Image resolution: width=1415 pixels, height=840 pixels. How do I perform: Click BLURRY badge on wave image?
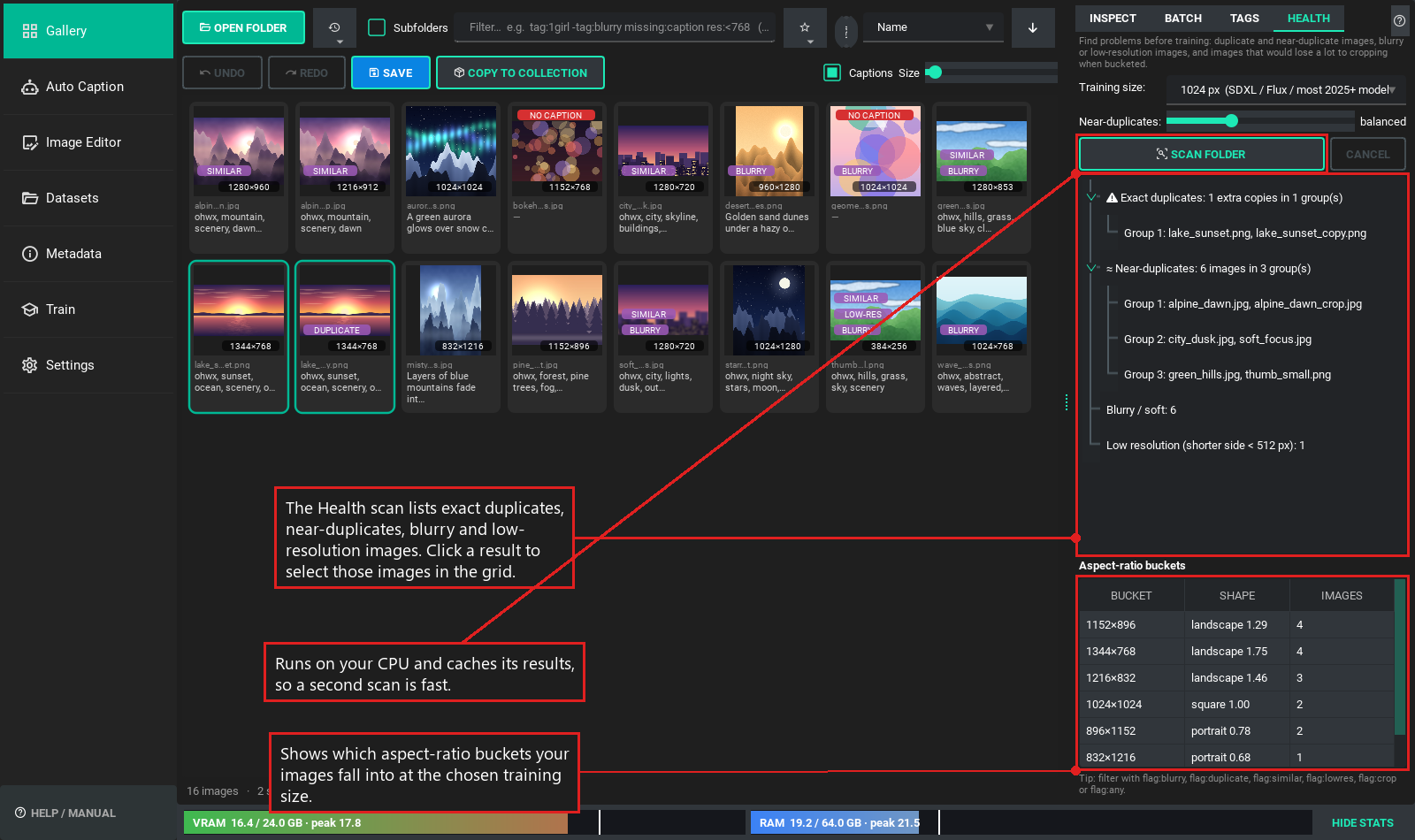[x=963, y=330]
